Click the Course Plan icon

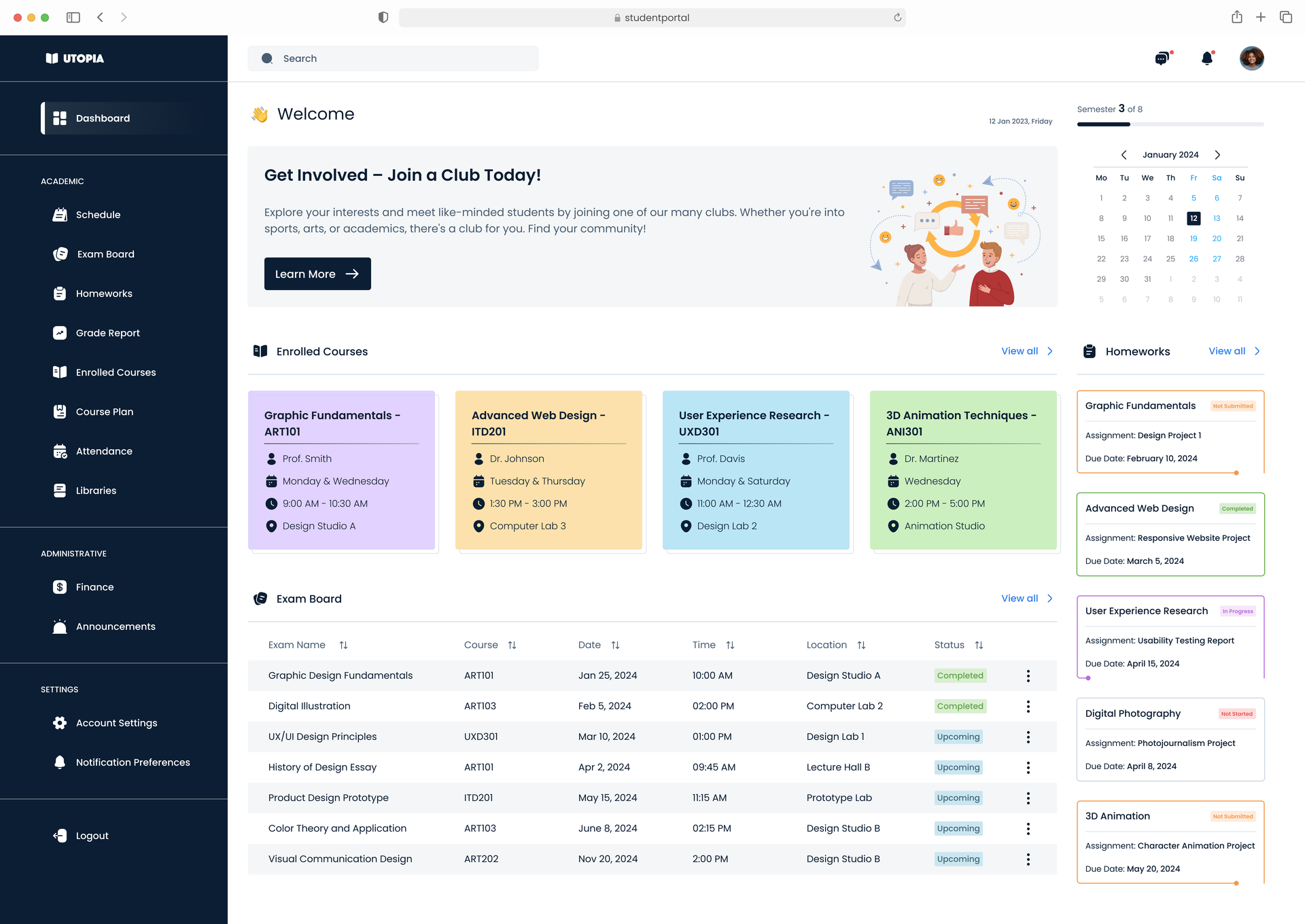pyautogui.click(x=60, y=412)
